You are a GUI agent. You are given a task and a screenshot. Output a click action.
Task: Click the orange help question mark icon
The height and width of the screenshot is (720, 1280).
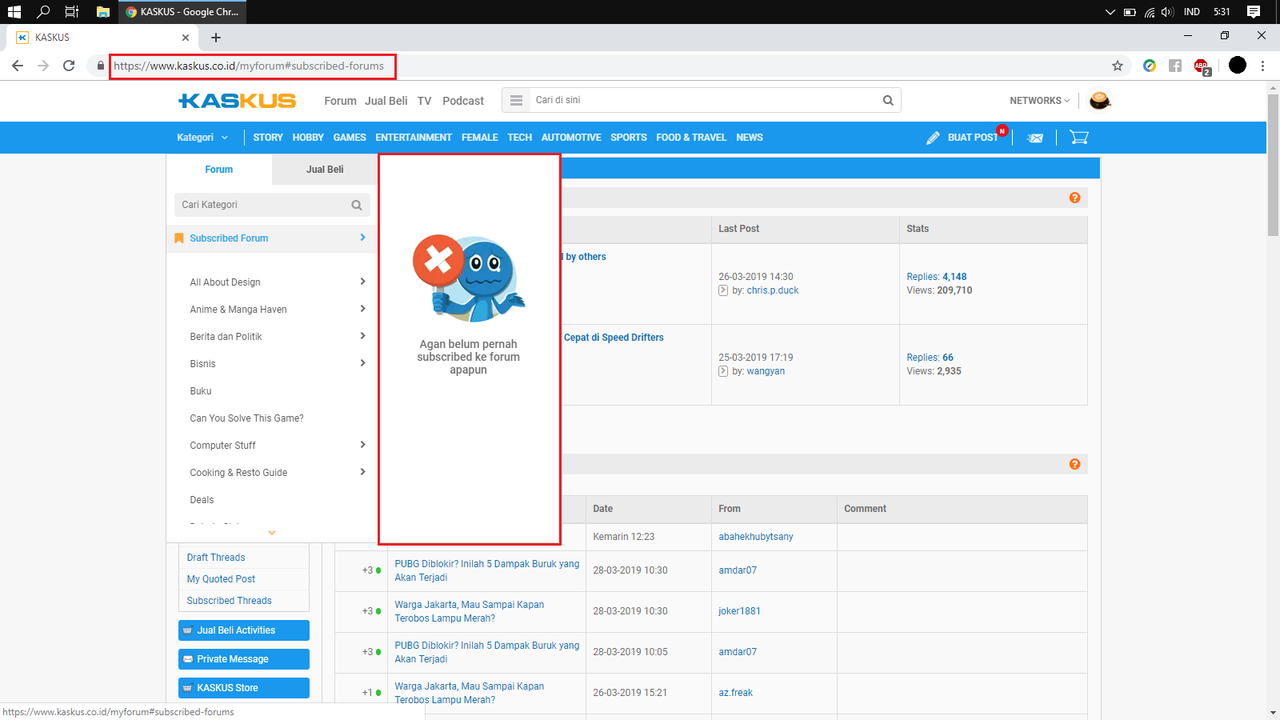pos(1075,198)
